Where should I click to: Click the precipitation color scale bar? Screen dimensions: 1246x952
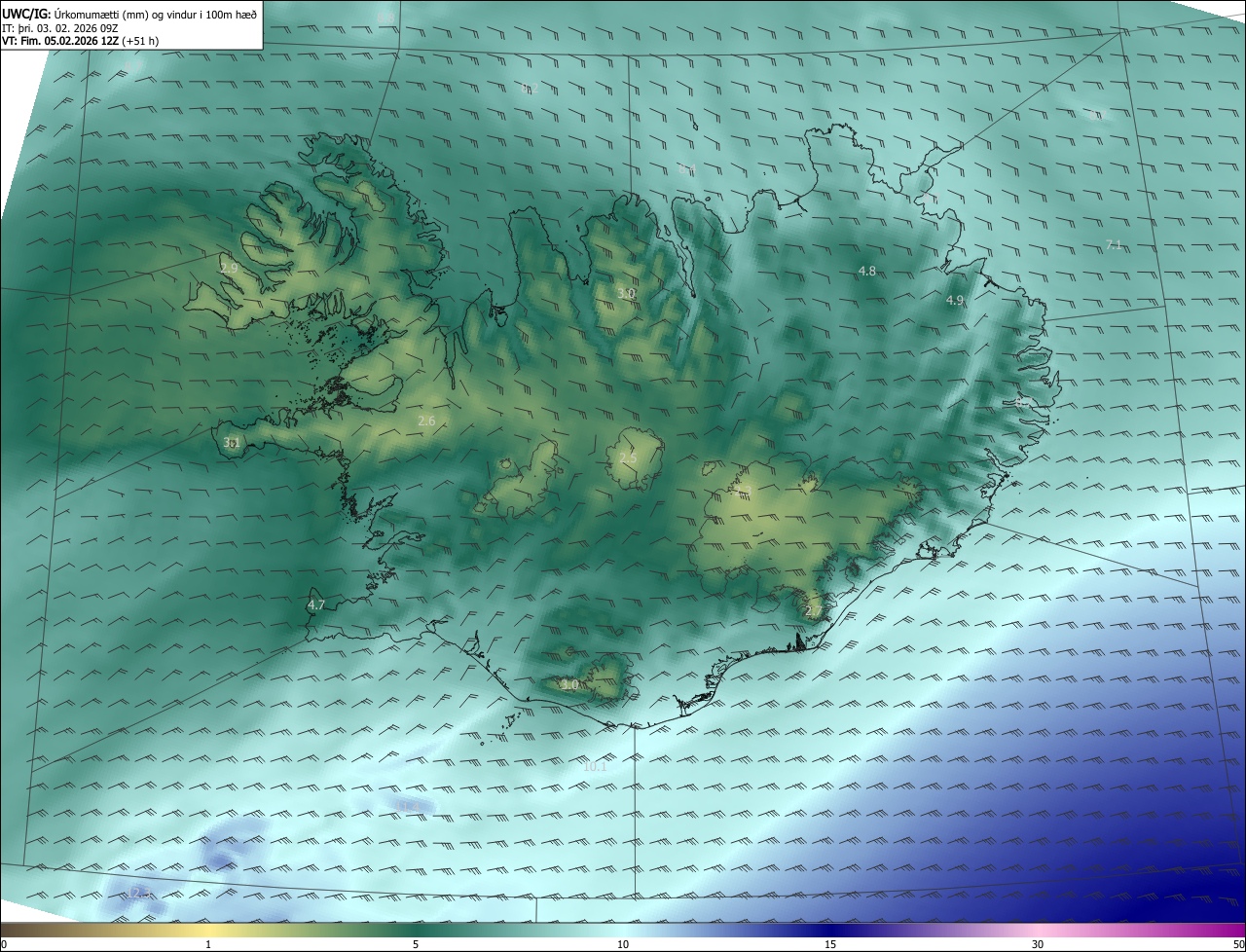point(623,930)
